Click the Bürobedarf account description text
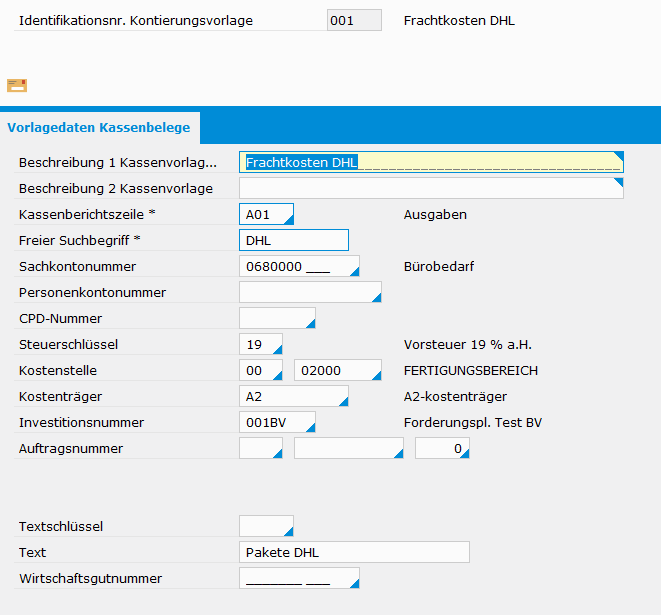This screenshot has height=615, width=661. pyautogui.click(x=439, y=266)
